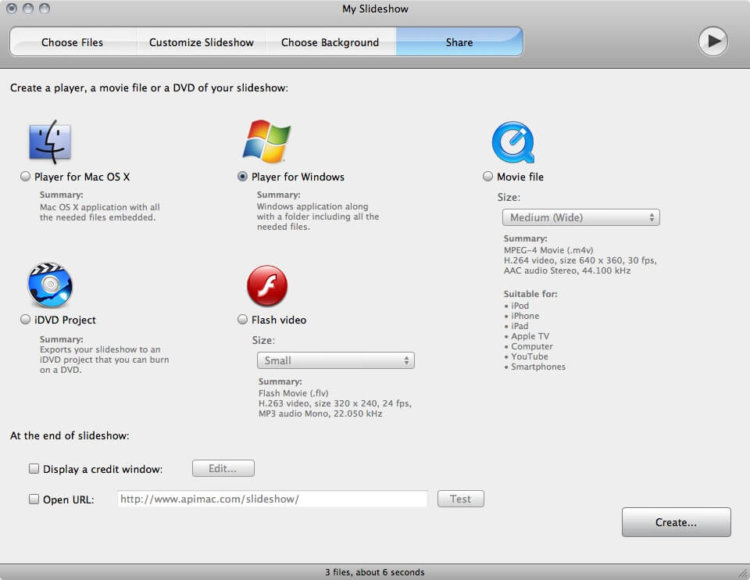Screen dimensions: 750x580
Task: Enable Open URL checkbox
Action: (33, 499)
